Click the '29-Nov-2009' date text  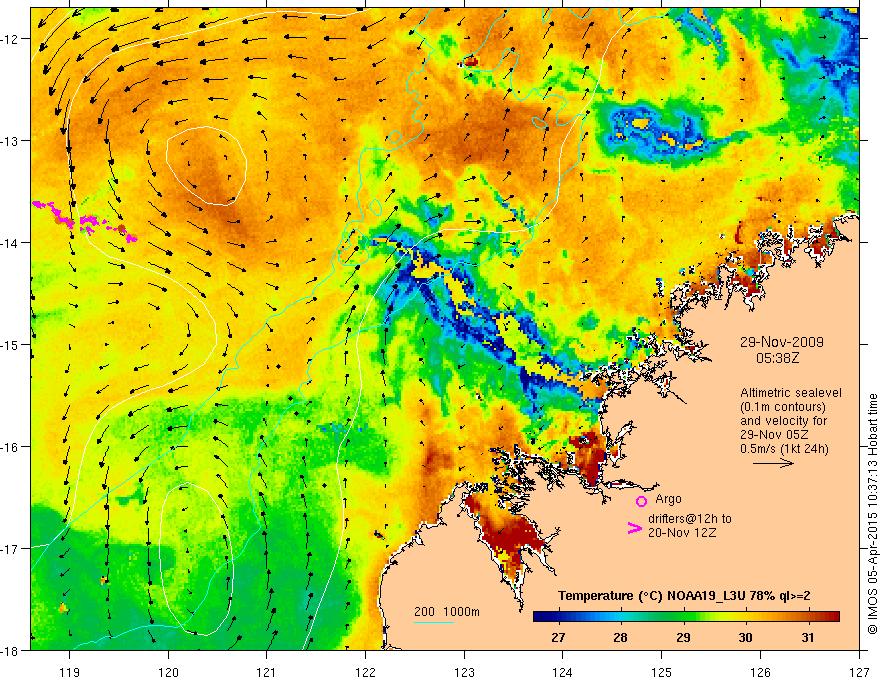point(781,342)
